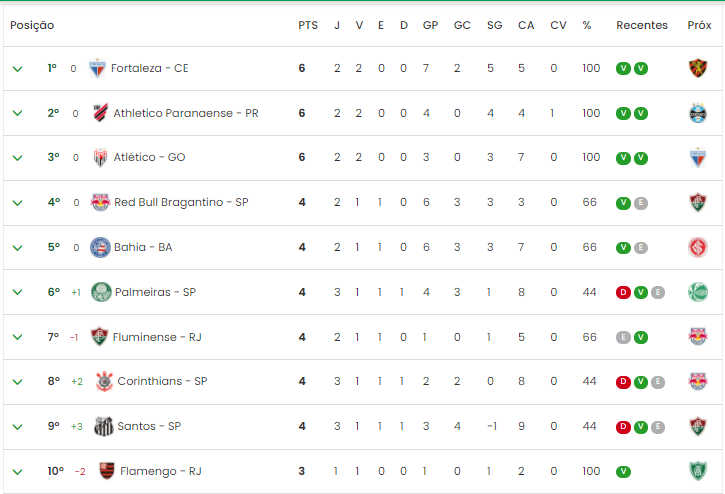725x494 pixels.
Task: Click Corinthians' team crest icon
Action: coord(104,381)
